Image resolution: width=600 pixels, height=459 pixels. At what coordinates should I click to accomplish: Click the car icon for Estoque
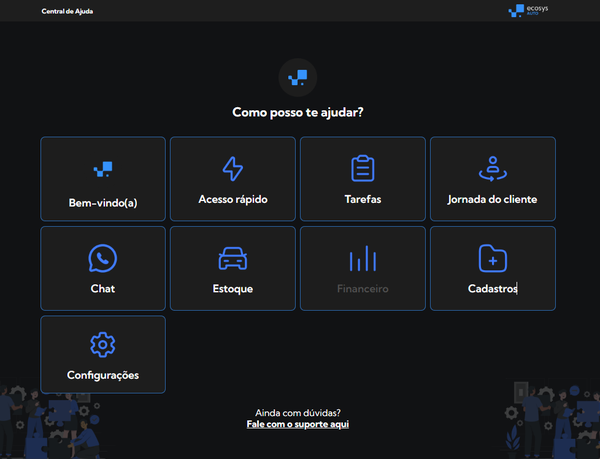coord(232,258)
